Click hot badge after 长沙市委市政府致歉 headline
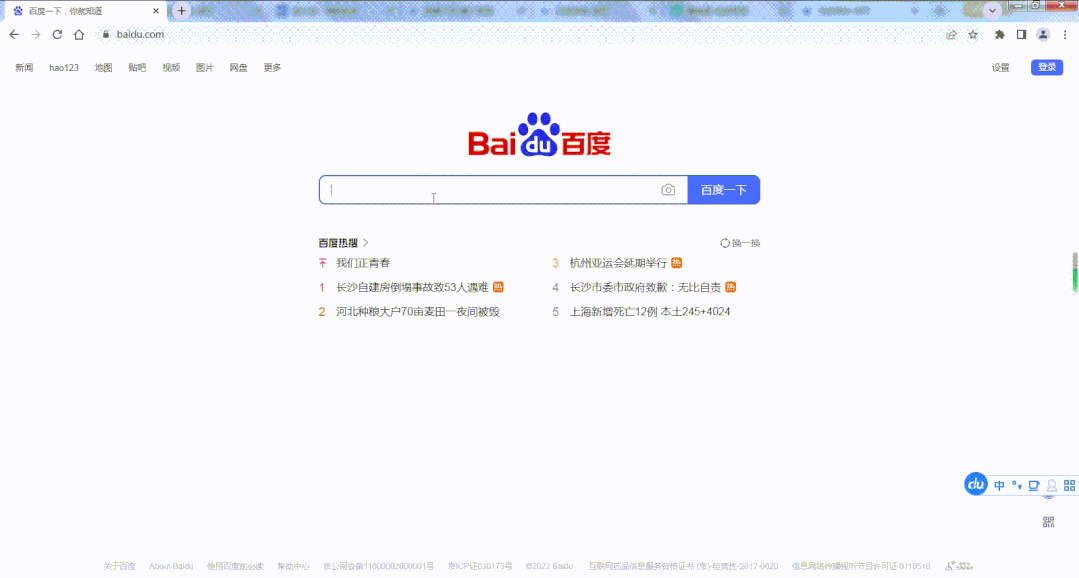This screenshot has width=1079, height=578. [731, 287]
